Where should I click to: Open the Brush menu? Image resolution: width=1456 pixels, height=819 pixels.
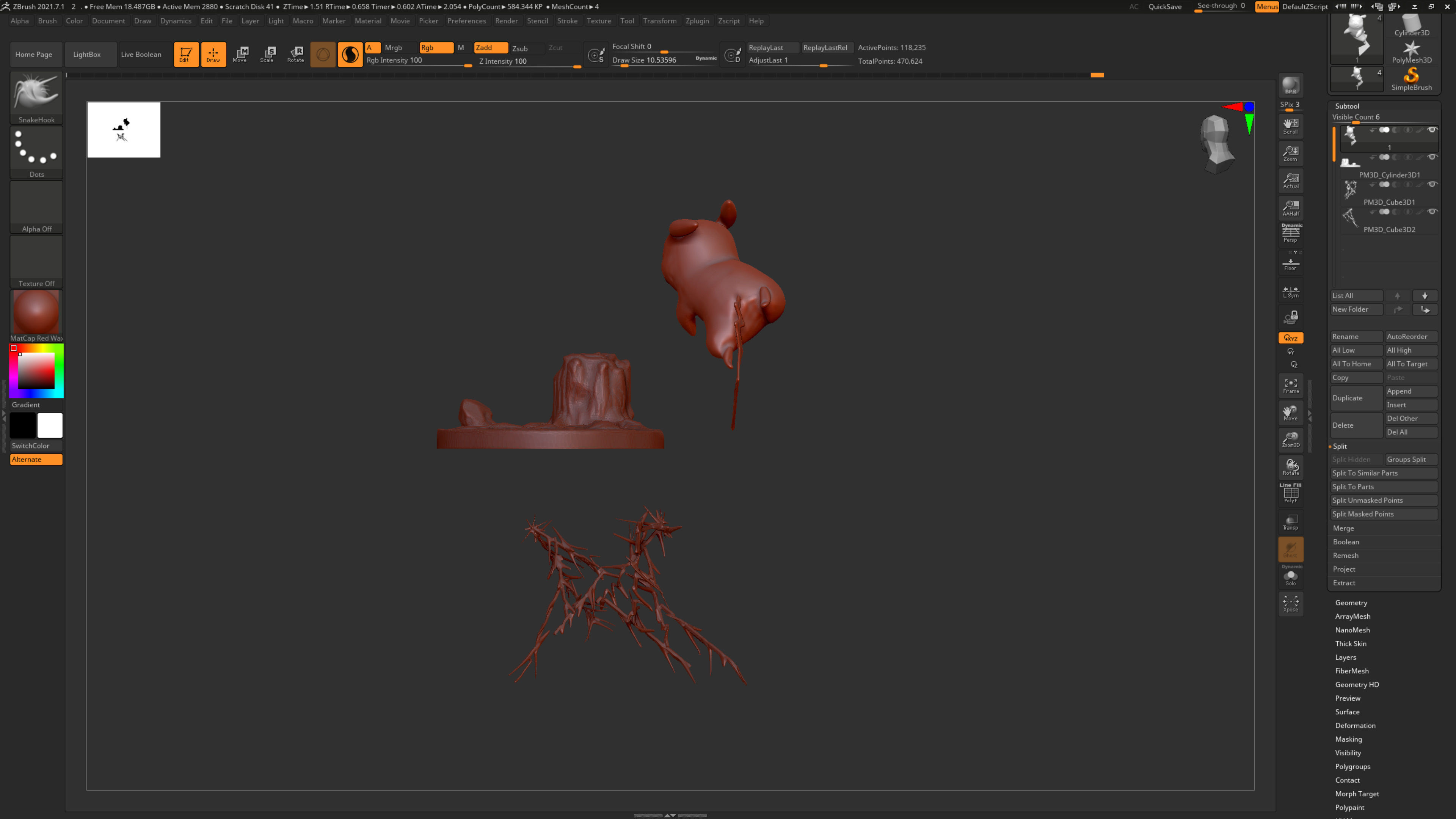point(47,21)
